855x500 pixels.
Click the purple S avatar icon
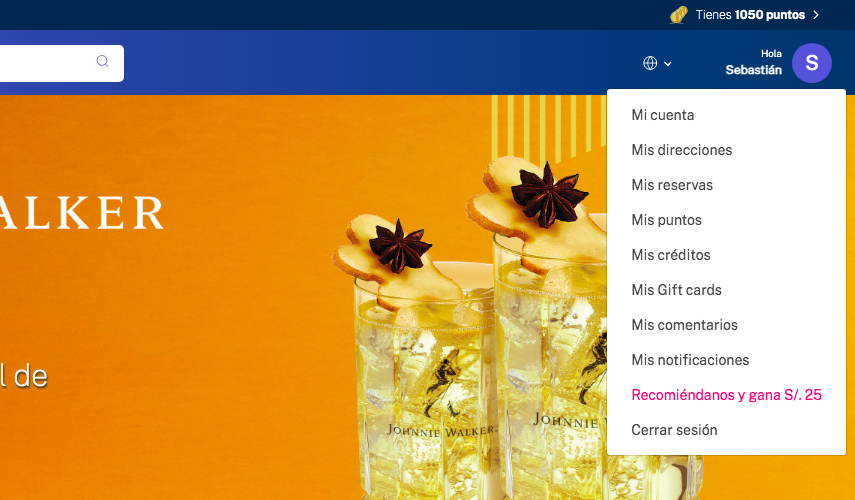pyautogui.click(x=811, y=63)
